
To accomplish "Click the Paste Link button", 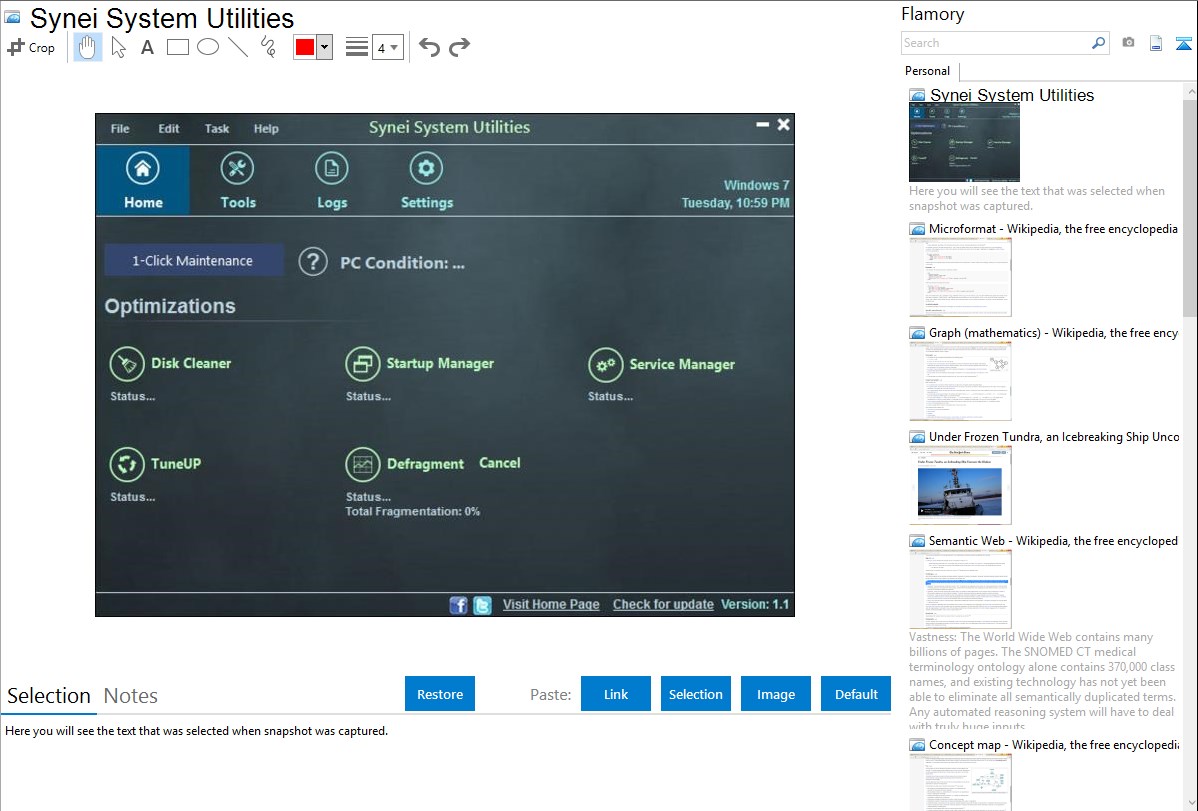I will (x=615, y=694).
